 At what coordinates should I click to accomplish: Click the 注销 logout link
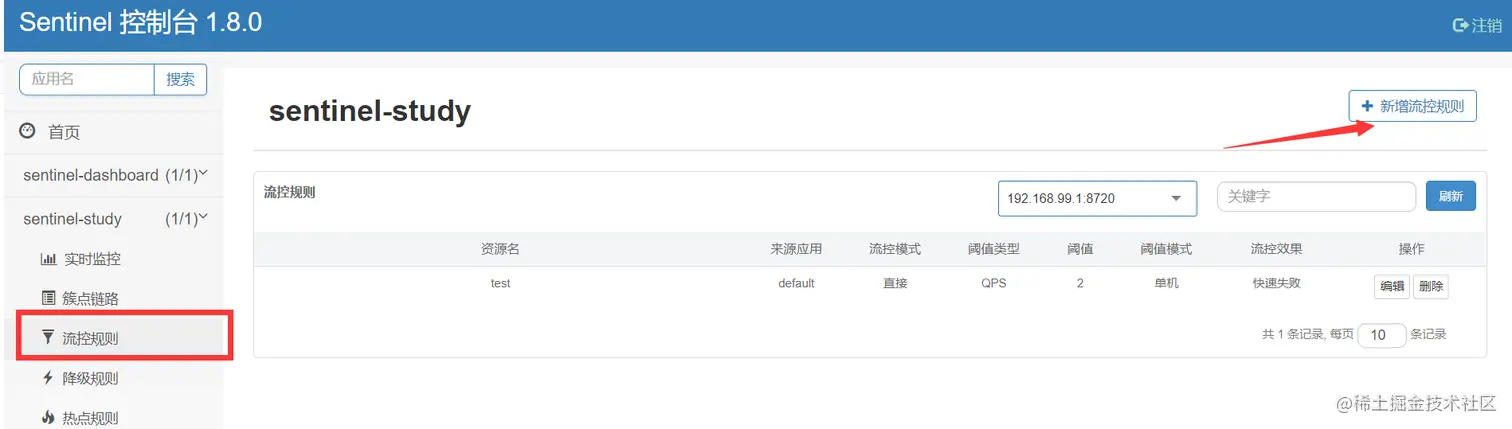(x=1476, y=25)
